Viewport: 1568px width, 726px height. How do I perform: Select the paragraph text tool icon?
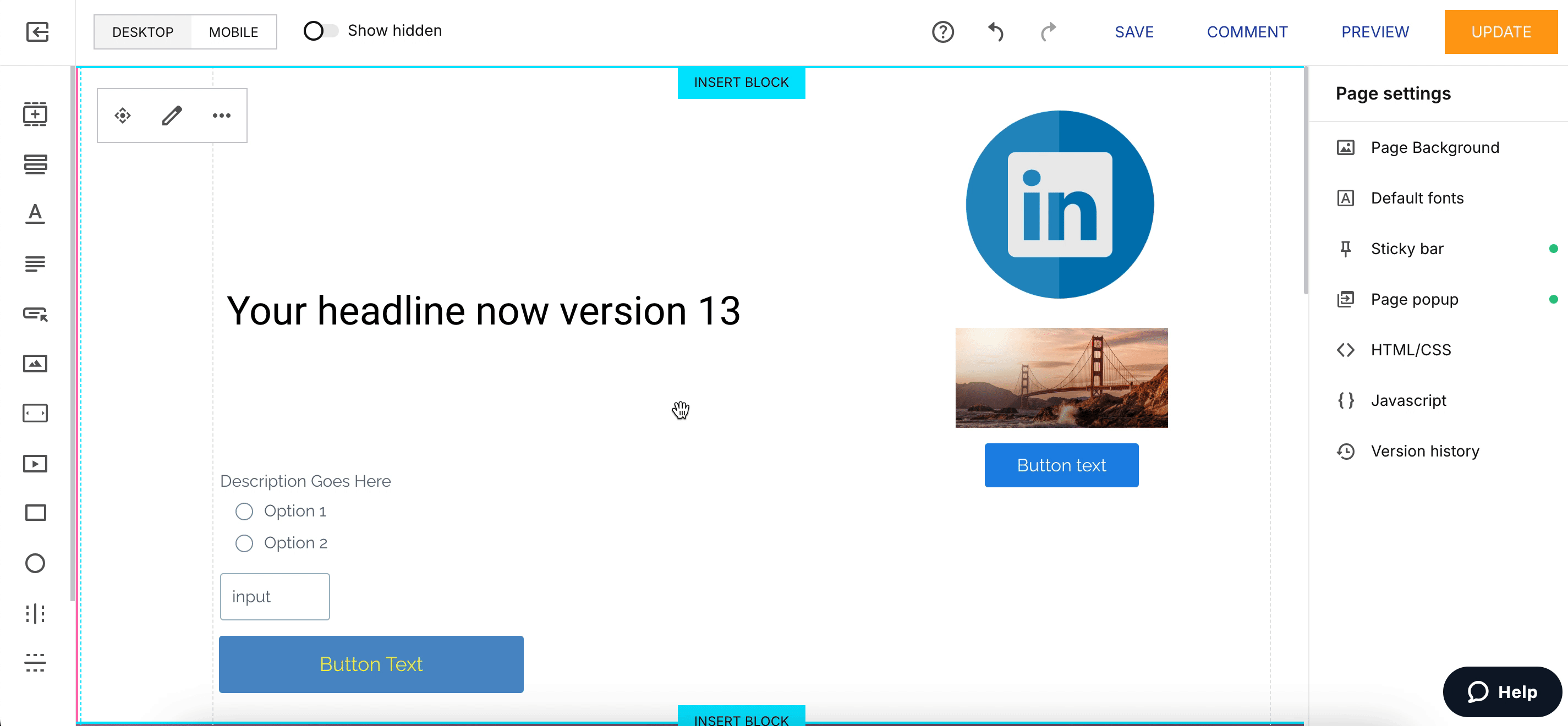tap(35, 263)
